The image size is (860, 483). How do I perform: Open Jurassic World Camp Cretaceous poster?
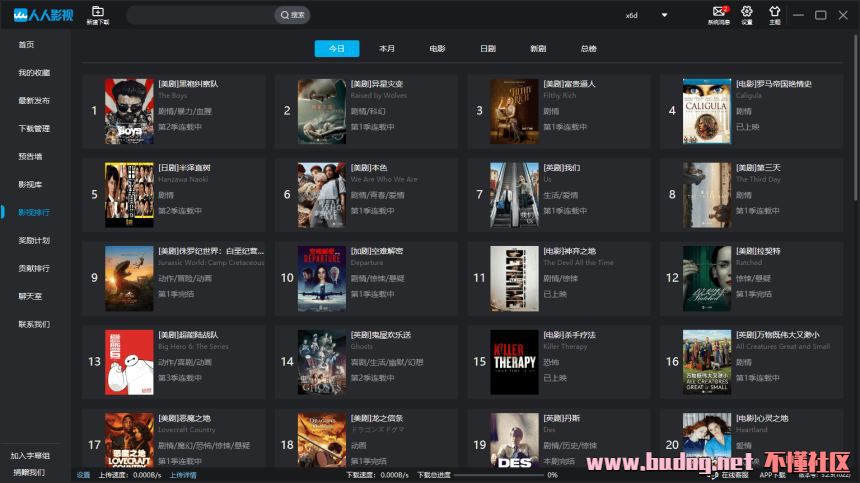[129, 279]
